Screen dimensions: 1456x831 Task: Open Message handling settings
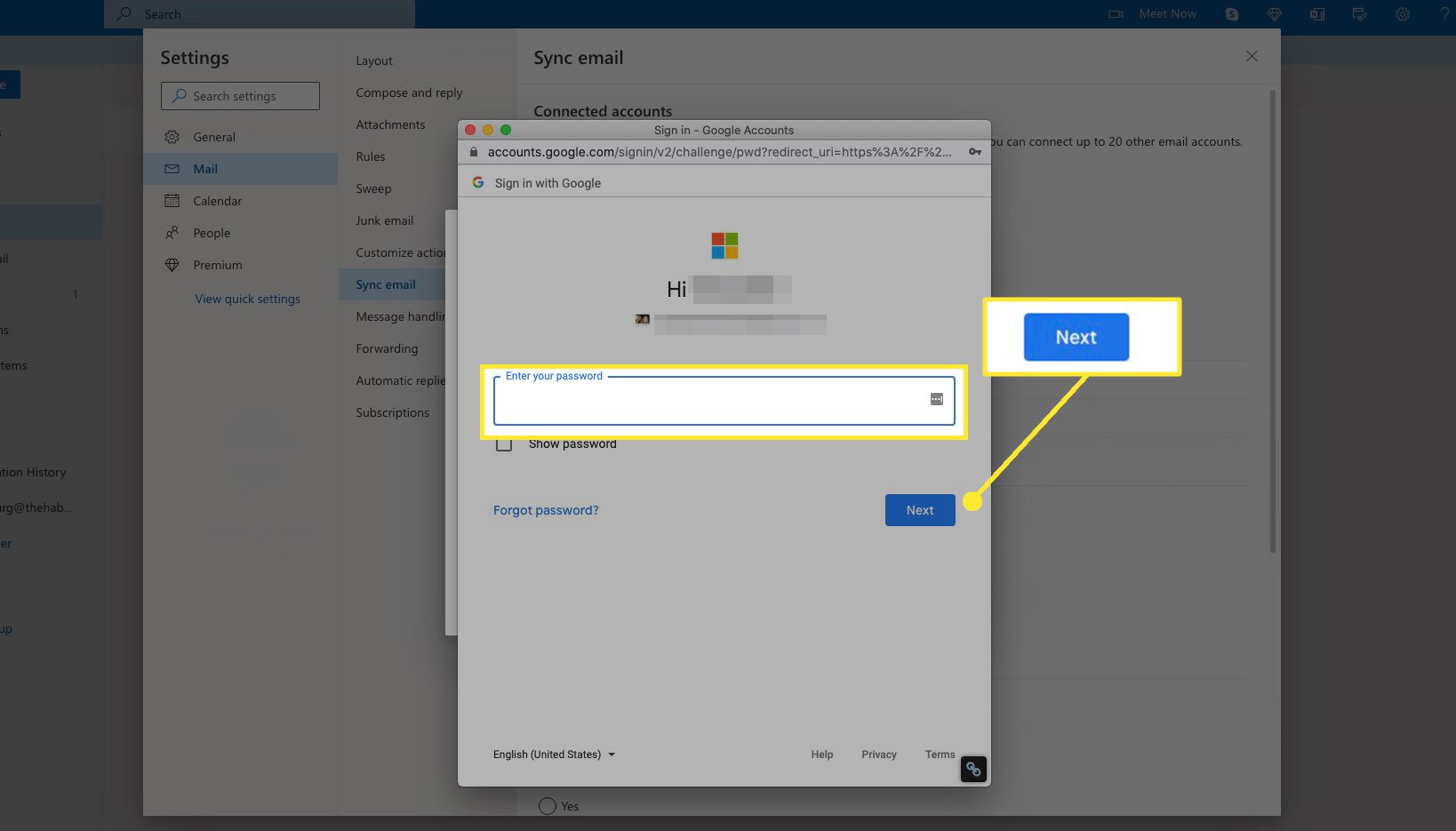401,316
